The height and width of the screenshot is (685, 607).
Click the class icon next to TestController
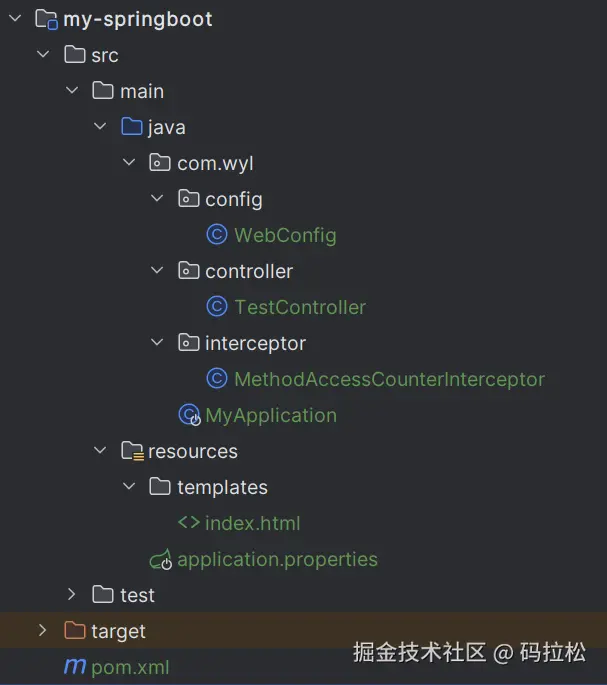click(216, 307)
